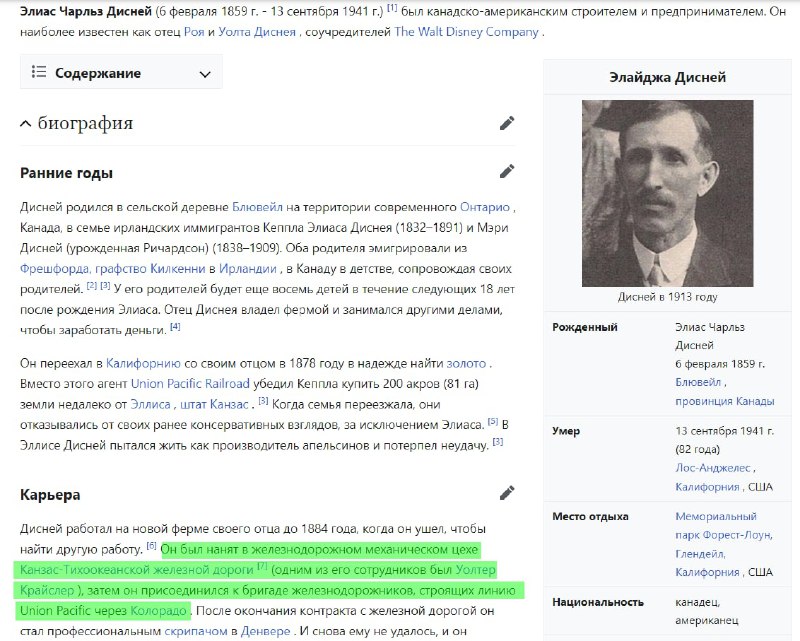
Task: Follow the highlighted Канзас-Тихоокеанской железной дороги link
Action: pyautogui.click(x=137, y=570)
